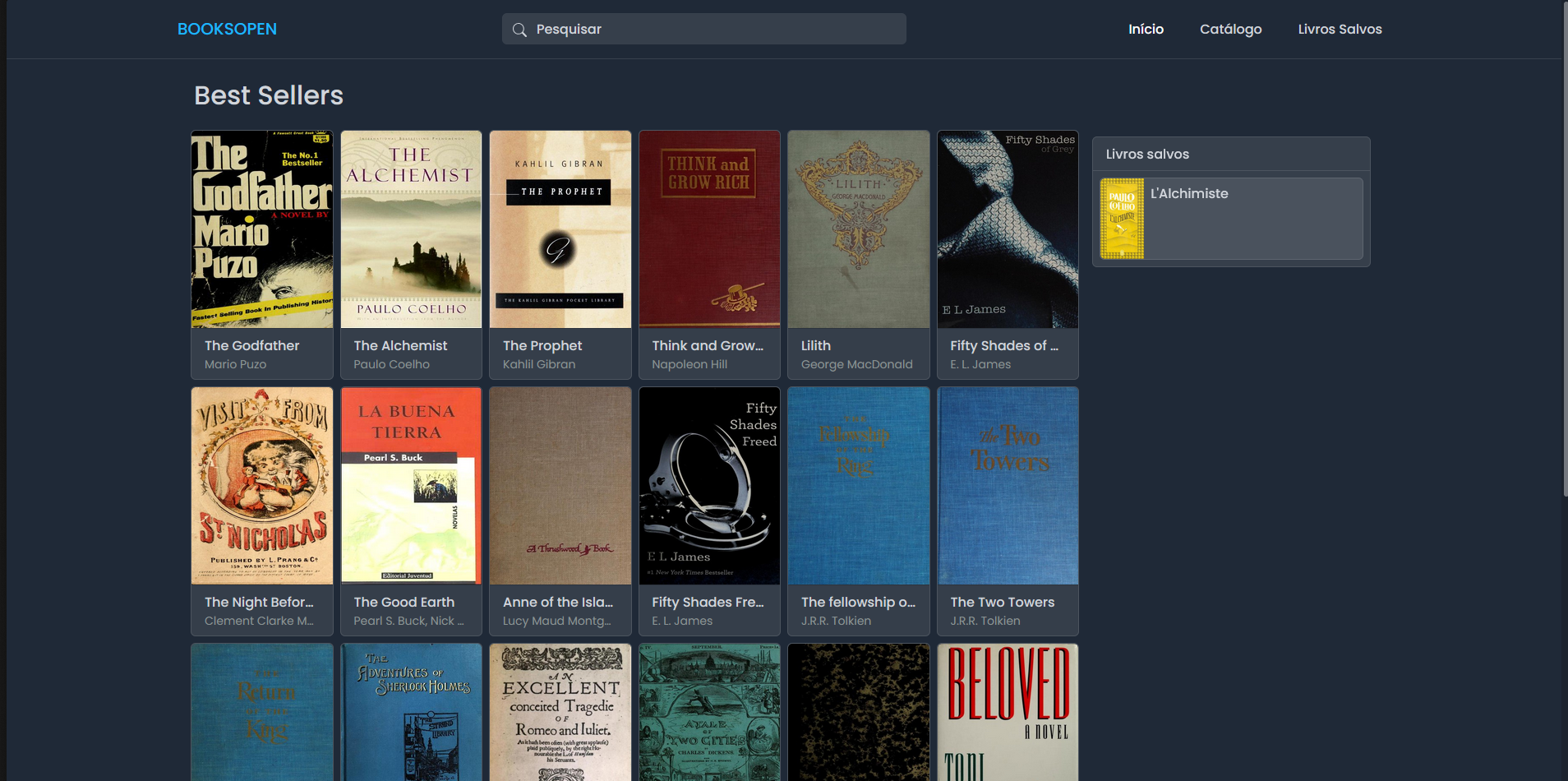Click the title The fellowship o...
Viewport: 1568px width, 781px height.
click(x=858, y=603)
